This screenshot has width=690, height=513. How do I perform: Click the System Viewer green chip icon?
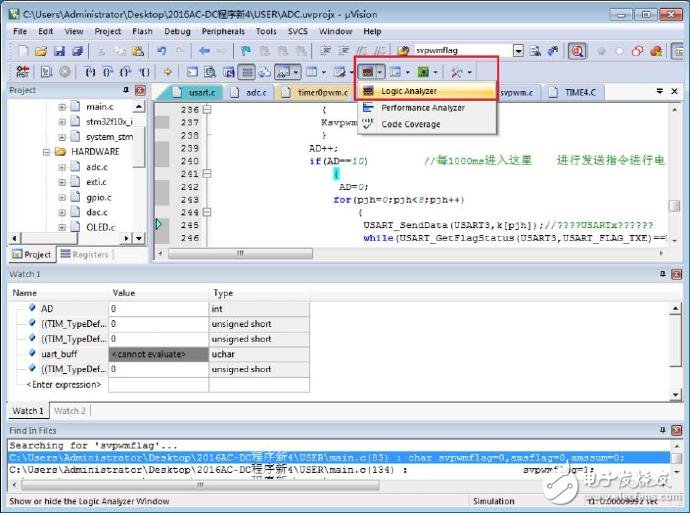(423, 71)
